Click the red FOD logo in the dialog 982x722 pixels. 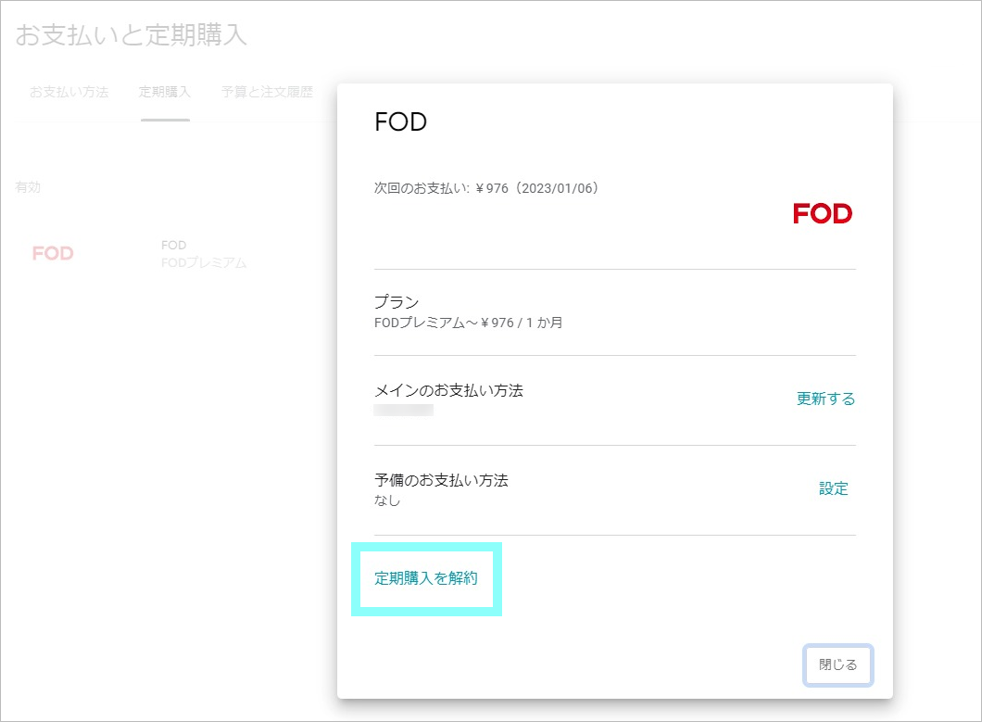(822, 214)
